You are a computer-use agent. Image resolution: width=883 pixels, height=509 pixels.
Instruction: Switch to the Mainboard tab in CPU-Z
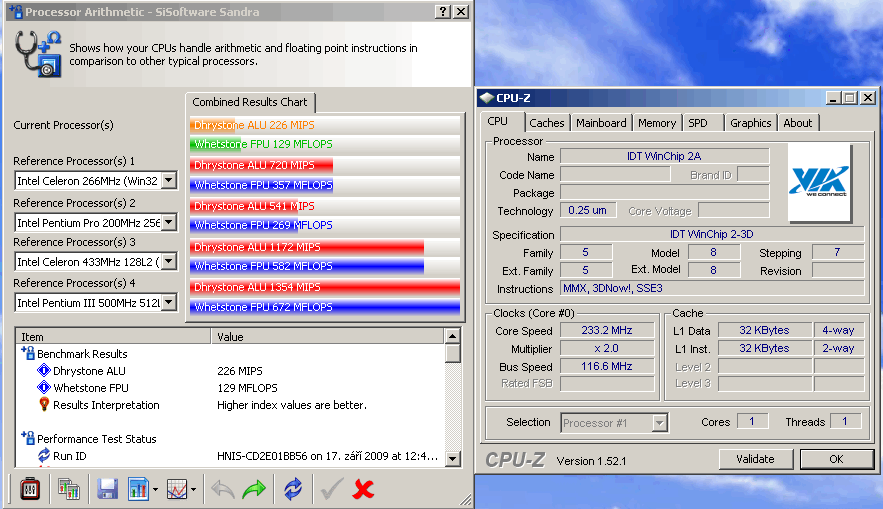click(x=601, y=123)
